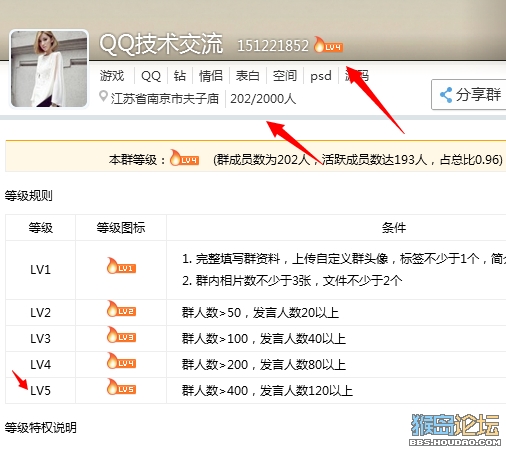Image resolution: width=506 pixels, height=451 pixels.
Task: Click the 条件 column header
Action: pyautogui.click(x=394, y=228)
